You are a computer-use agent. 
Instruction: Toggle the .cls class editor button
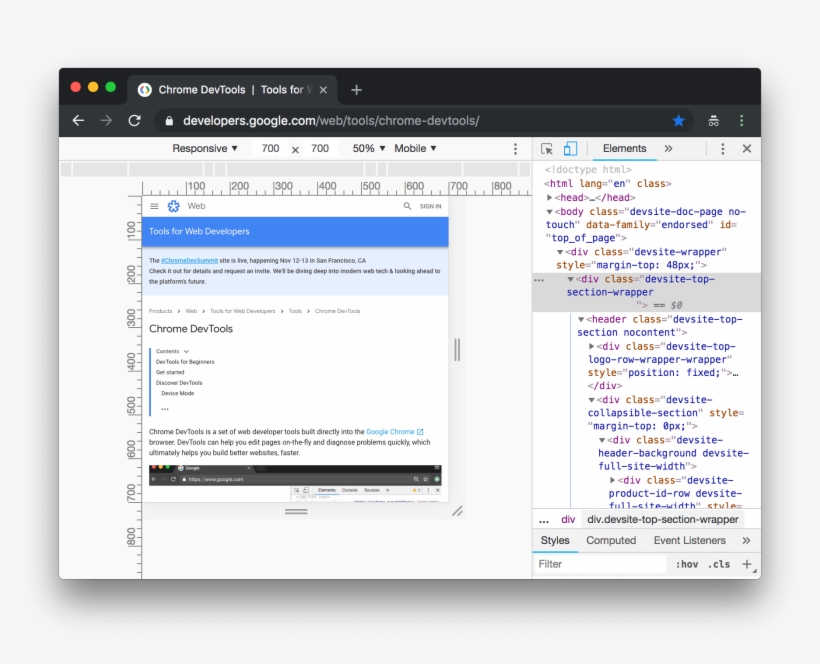[719, 564]
